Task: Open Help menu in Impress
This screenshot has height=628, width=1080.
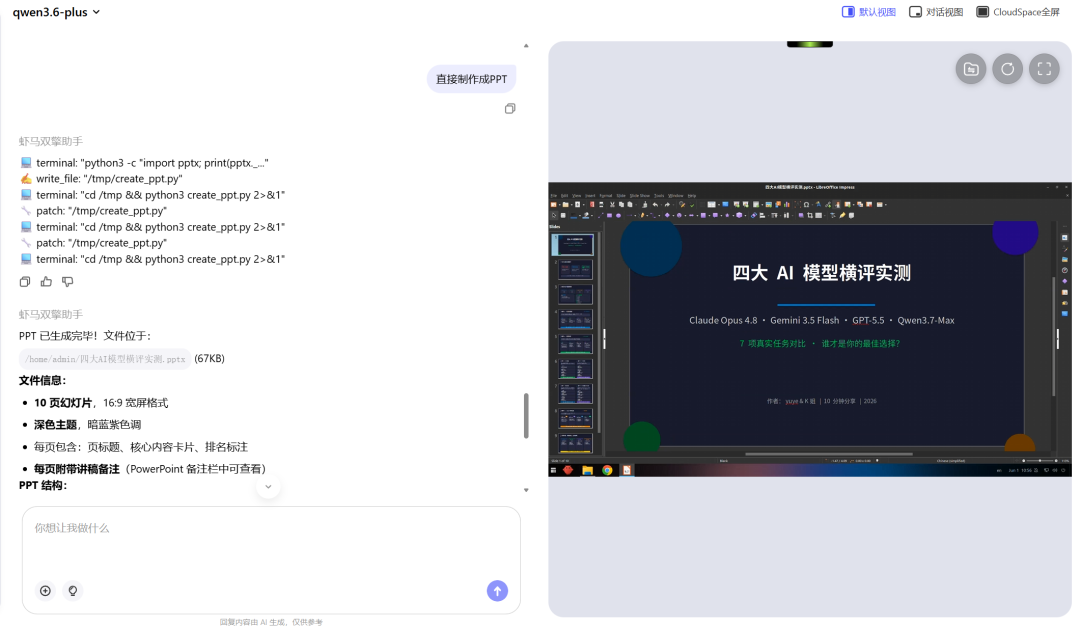Action: click(692, 196)
